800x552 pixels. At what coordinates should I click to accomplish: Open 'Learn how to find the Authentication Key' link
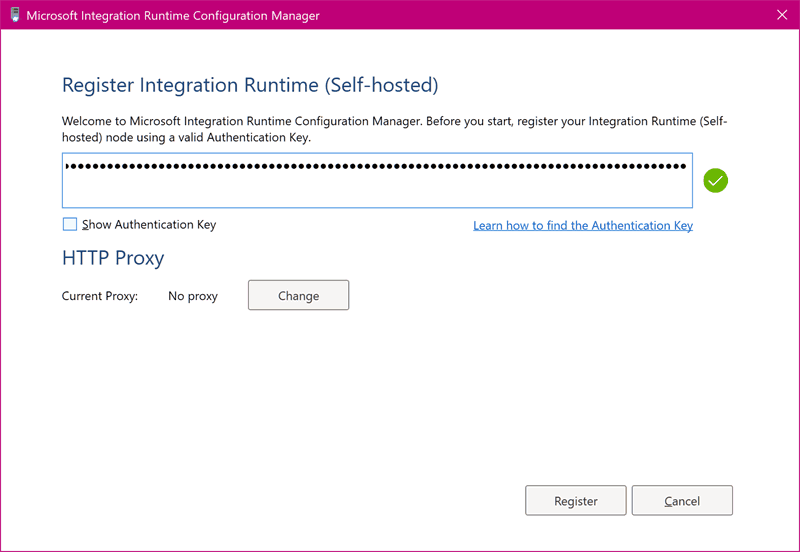pyautogui.click(x=582, y=226)
